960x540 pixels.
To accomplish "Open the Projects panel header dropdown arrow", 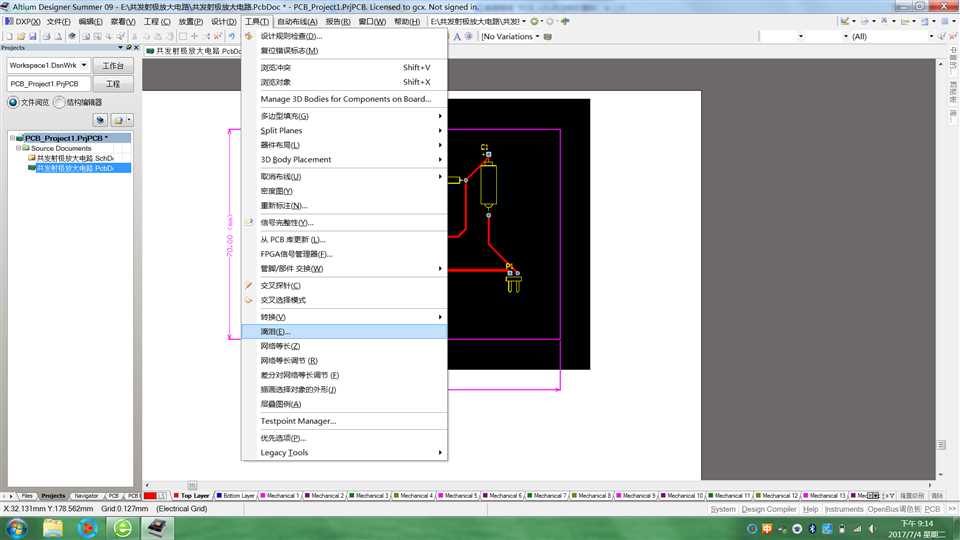I will [x=120, y=47].
